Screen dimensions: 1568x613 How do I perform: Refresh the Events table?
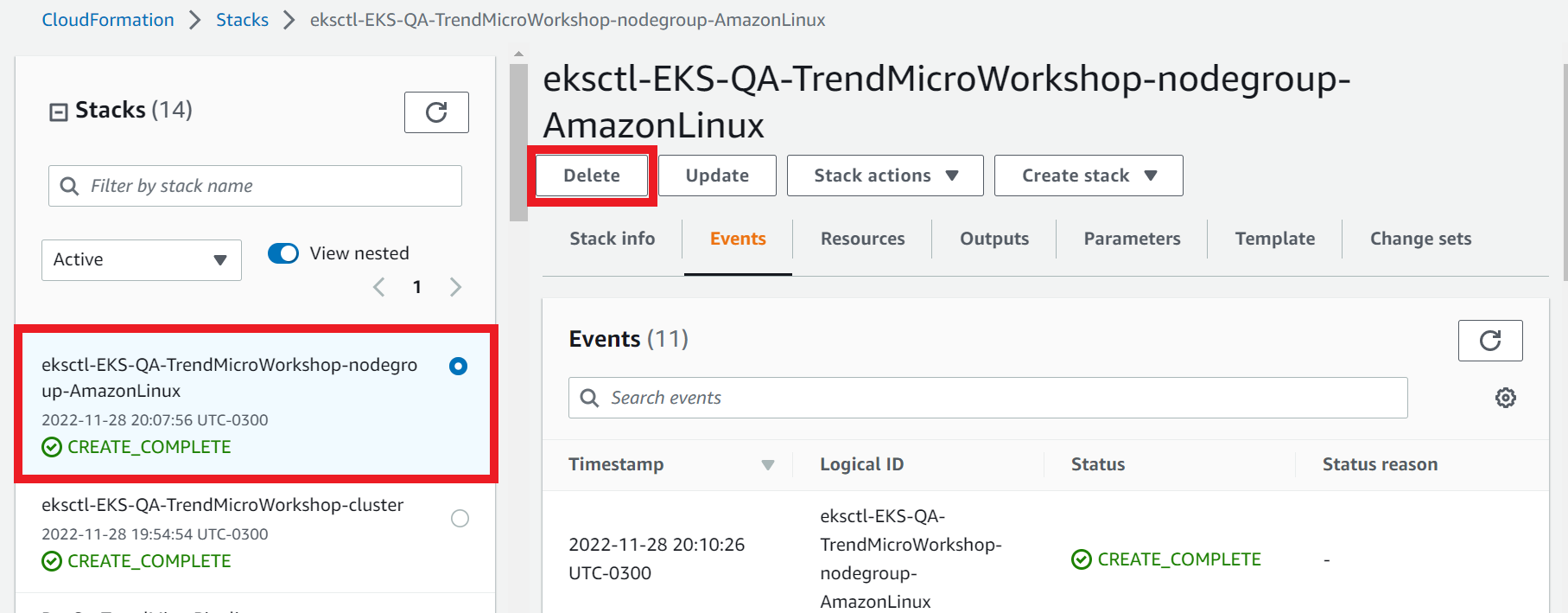[1490, 341]
